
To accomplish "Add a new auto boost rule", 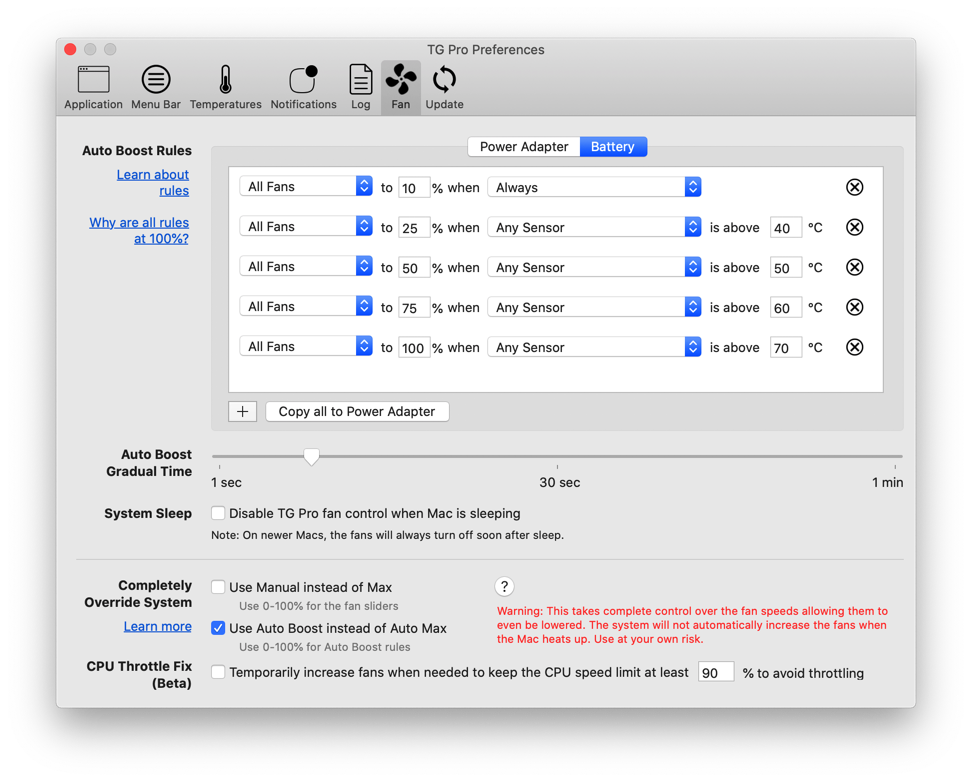I will [x=242, y=411].
